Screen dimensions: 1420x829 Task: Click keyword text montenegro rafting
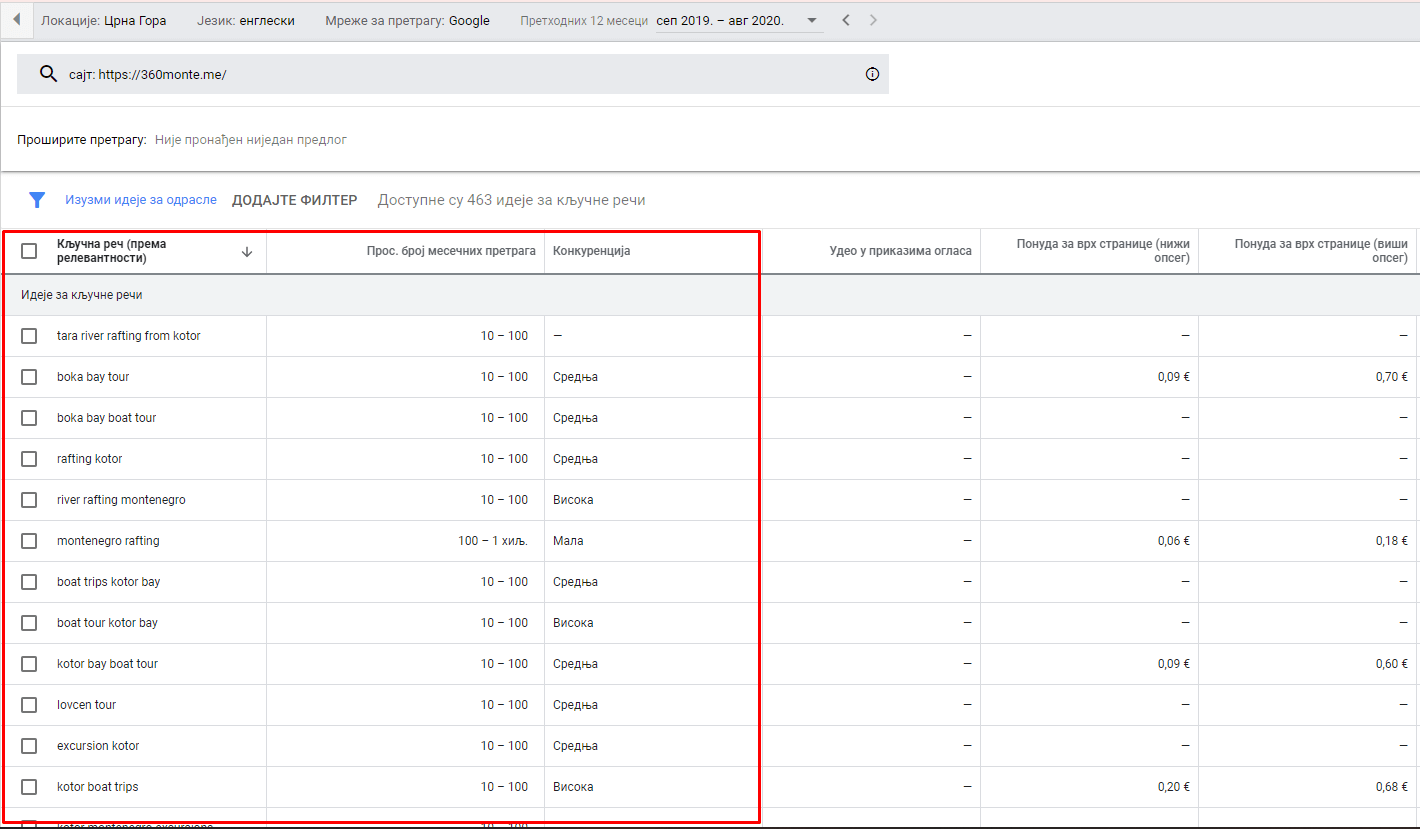(108, 541)
